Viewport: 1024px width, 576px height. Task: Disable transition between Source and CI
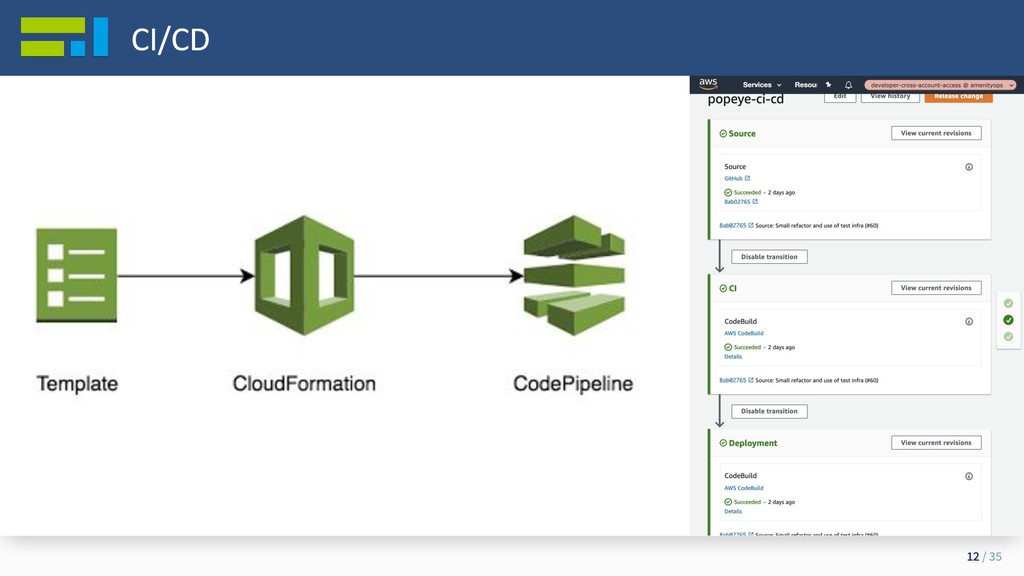[x=769, y=257]
